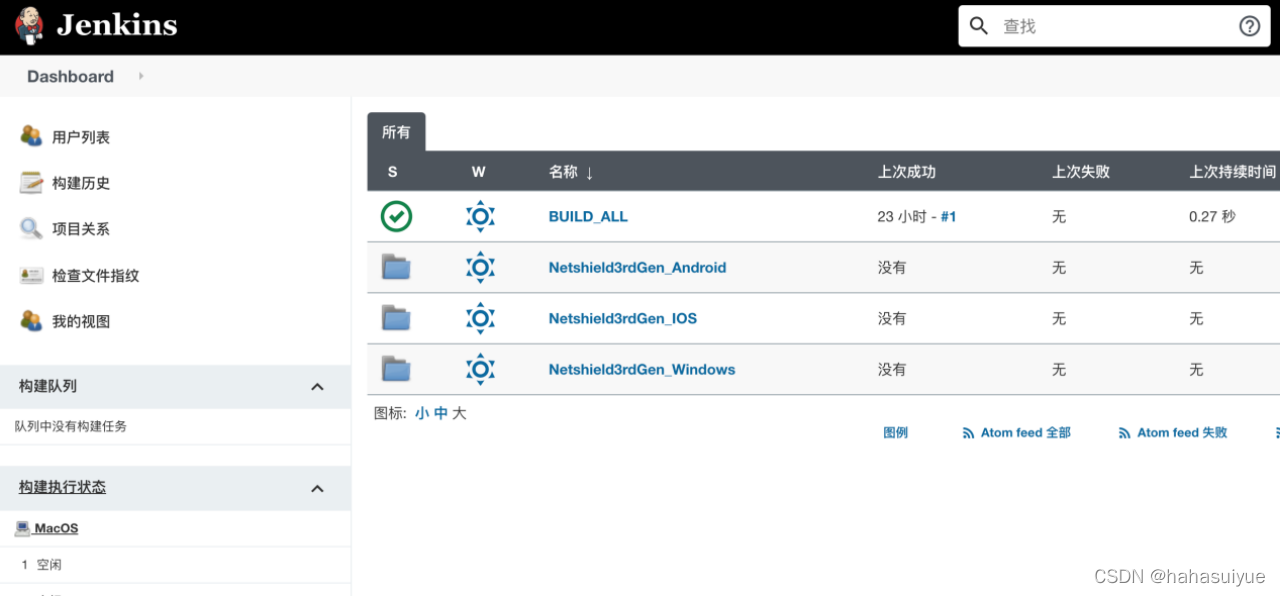
Task: Open the Netshield3rdGen_Android folder link
Action: (x=637, y=267)
